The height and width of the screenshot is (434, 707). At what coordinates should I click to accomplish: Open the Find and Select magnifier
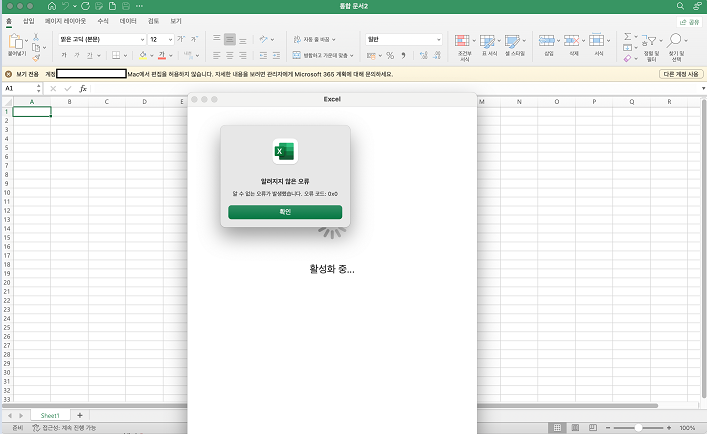pyautogui.click(x=674, y=40)
